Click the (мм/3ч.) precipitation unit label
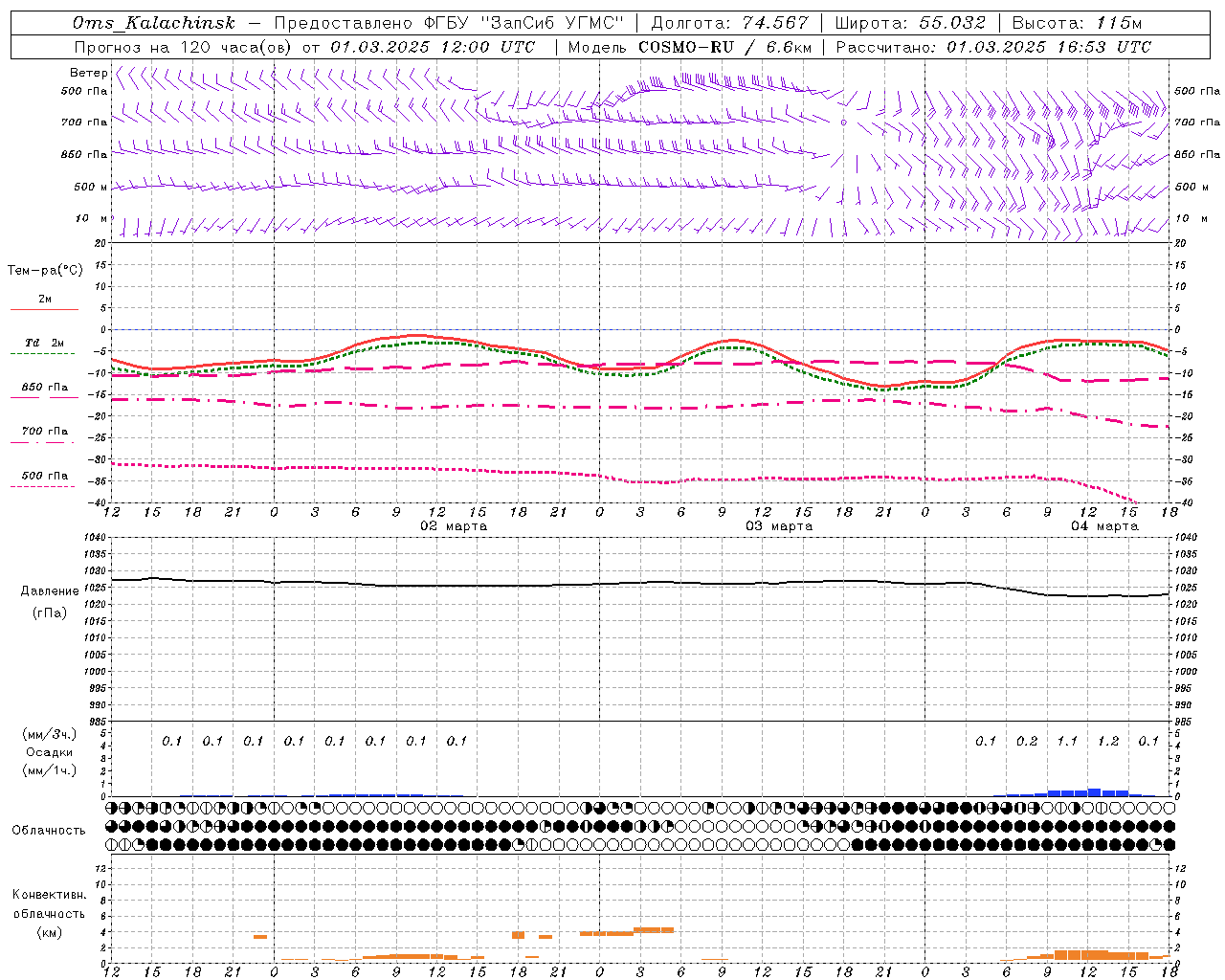Image resolution: width=1225 pixels, height=980 pixels. coord(50,735)
